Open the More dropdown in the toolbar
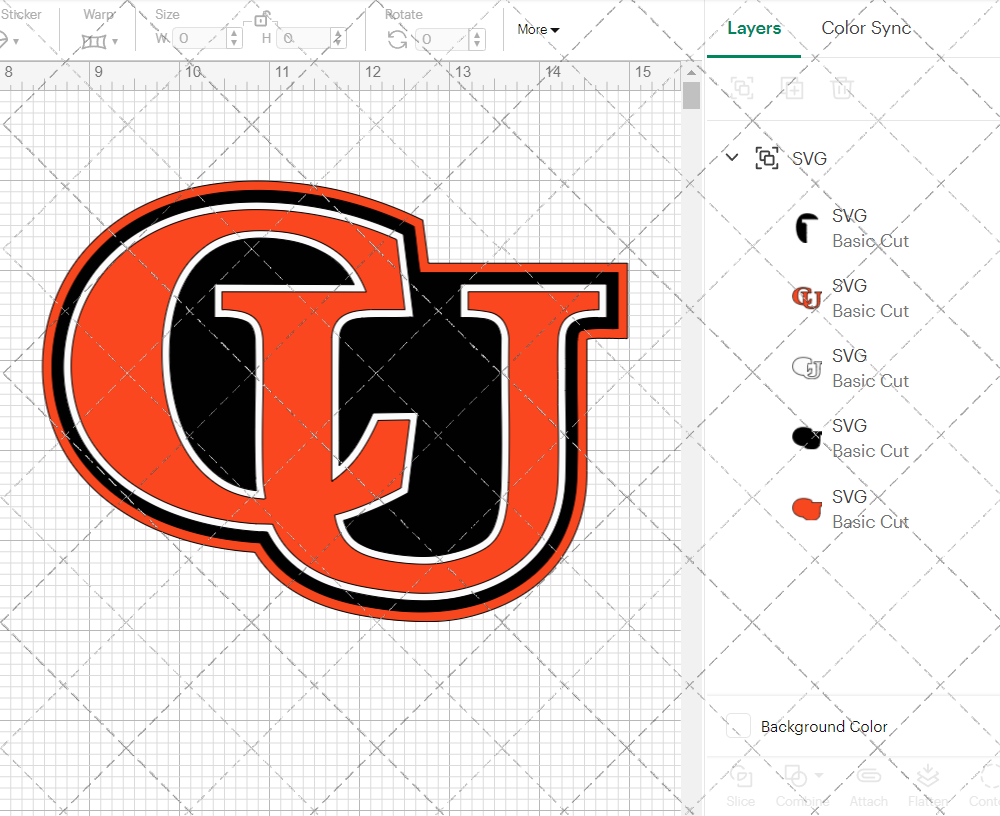1000x816 pixels. 536,30
